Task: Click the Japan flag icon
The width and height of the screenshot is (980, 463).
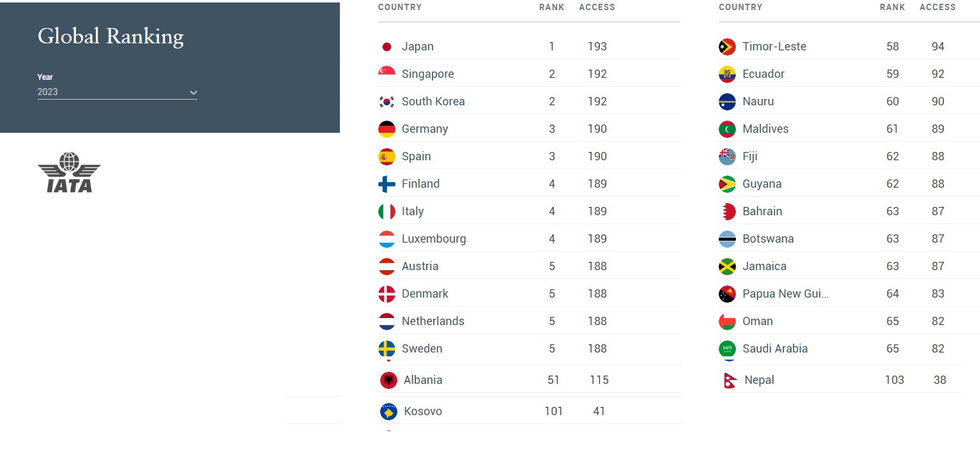Action: point(387,47)
